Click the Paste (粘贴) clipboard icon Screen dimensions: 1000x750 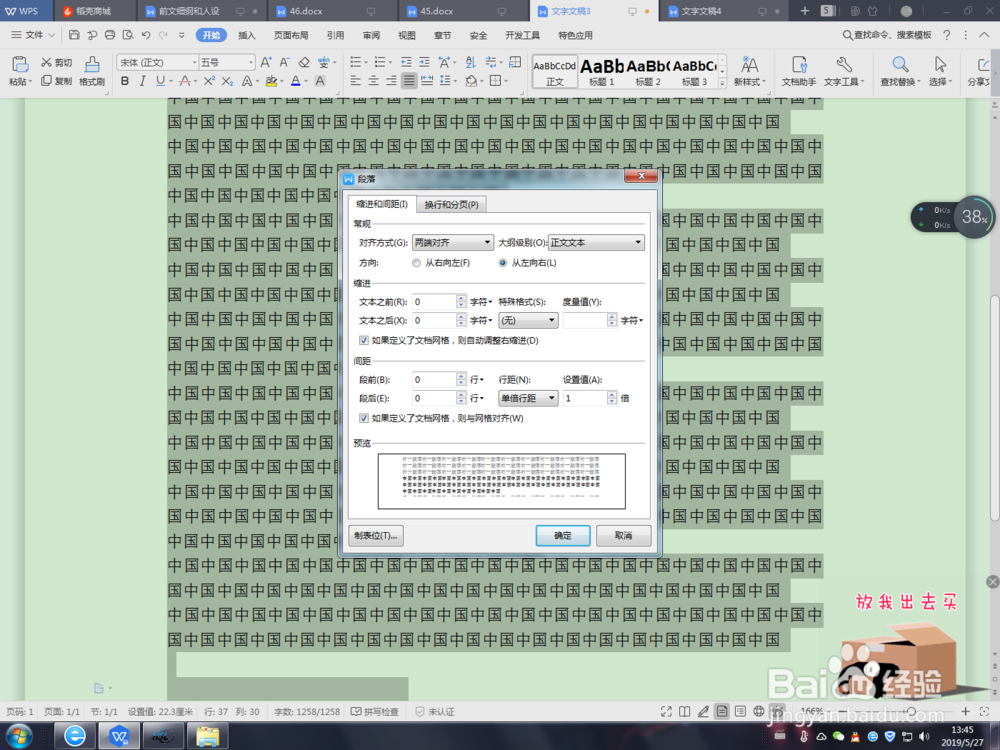pyautogui.click(x=20, y=64)
